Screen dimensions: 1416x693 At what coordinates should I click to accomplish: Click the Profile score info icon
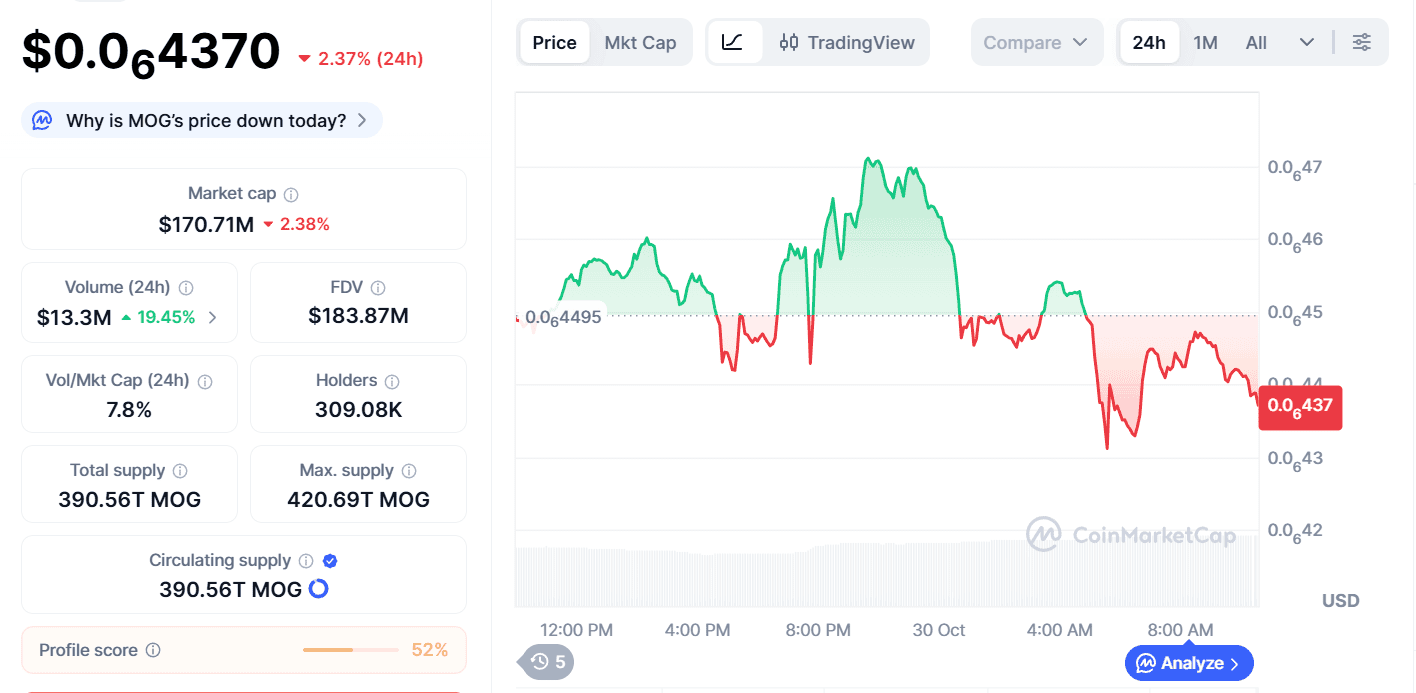click(x=153, y=650)
